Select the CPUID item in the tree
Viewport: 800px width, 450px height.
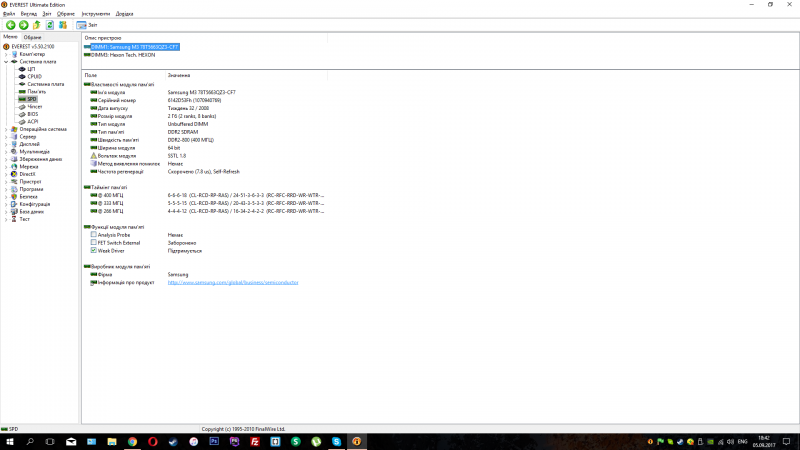coord(34,77)
